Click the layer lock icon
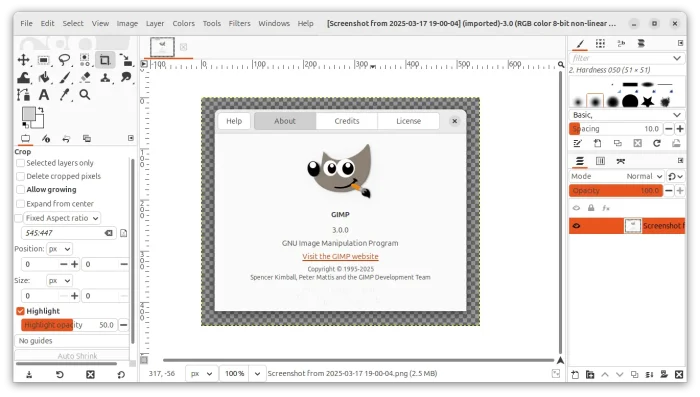 click(x=591, y=208)
